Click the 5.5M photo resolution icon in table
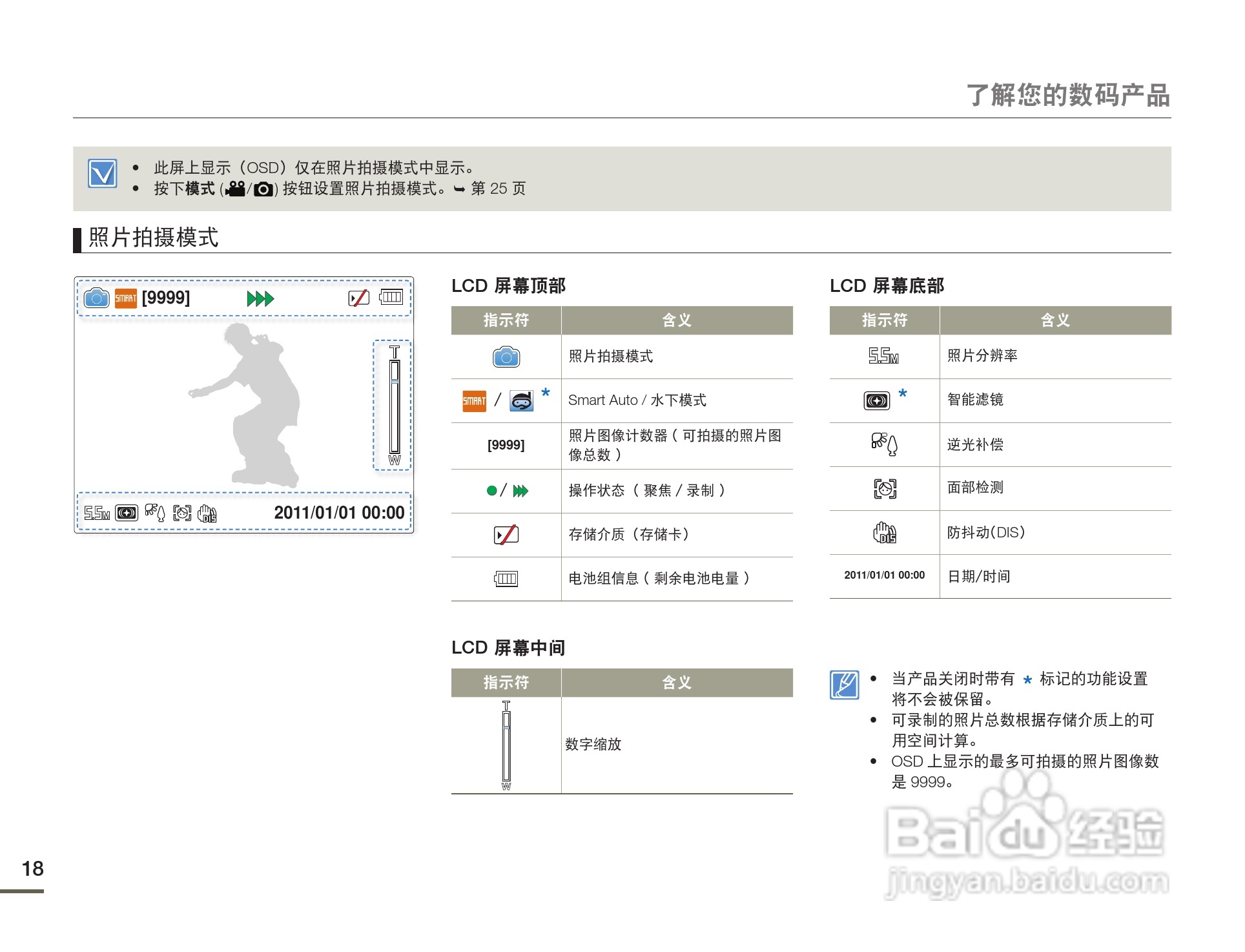 coord(883,356)
